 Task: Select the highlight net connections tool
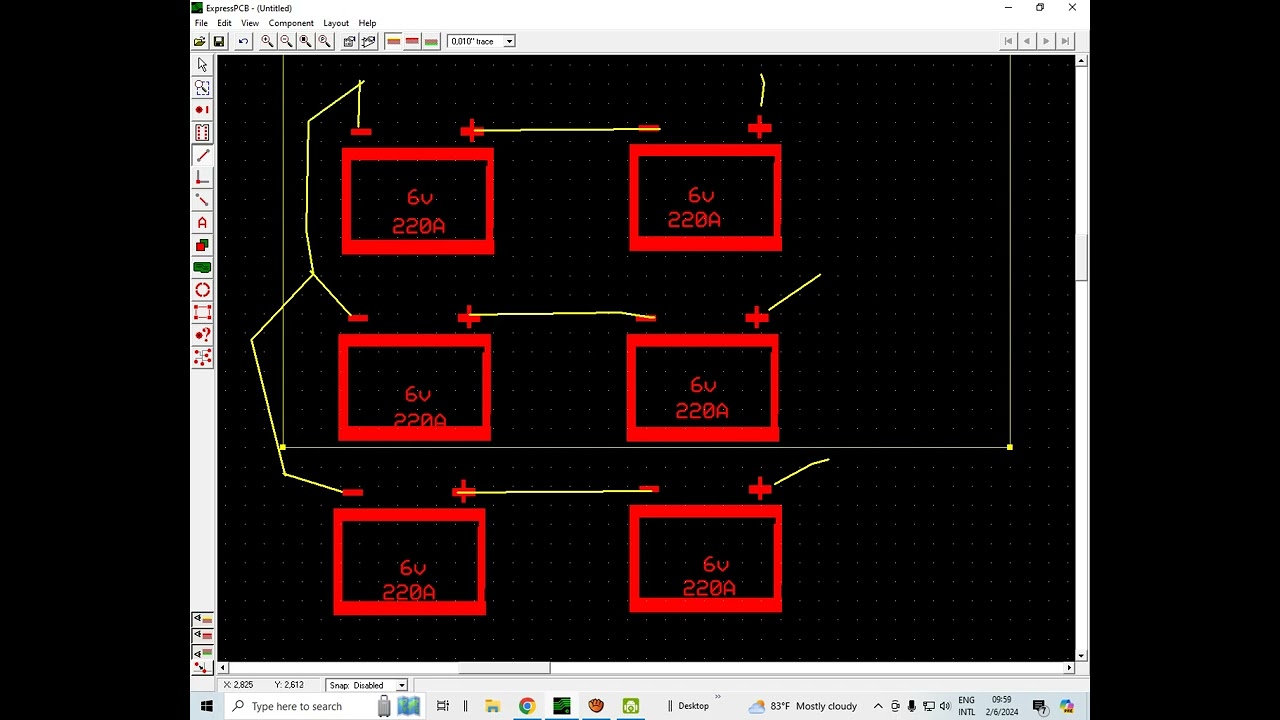point(202,358)
